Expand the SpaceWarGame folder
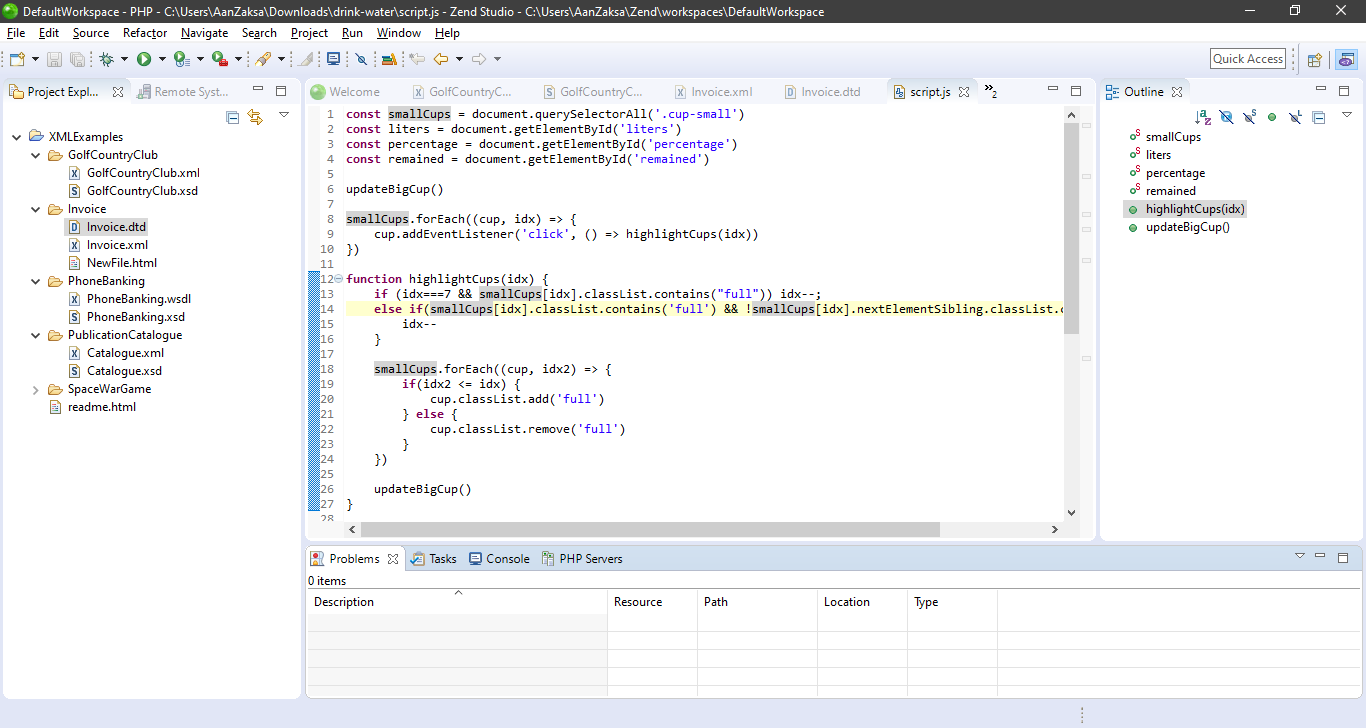This screenshot has height=728, width=1366. [36, 389]
